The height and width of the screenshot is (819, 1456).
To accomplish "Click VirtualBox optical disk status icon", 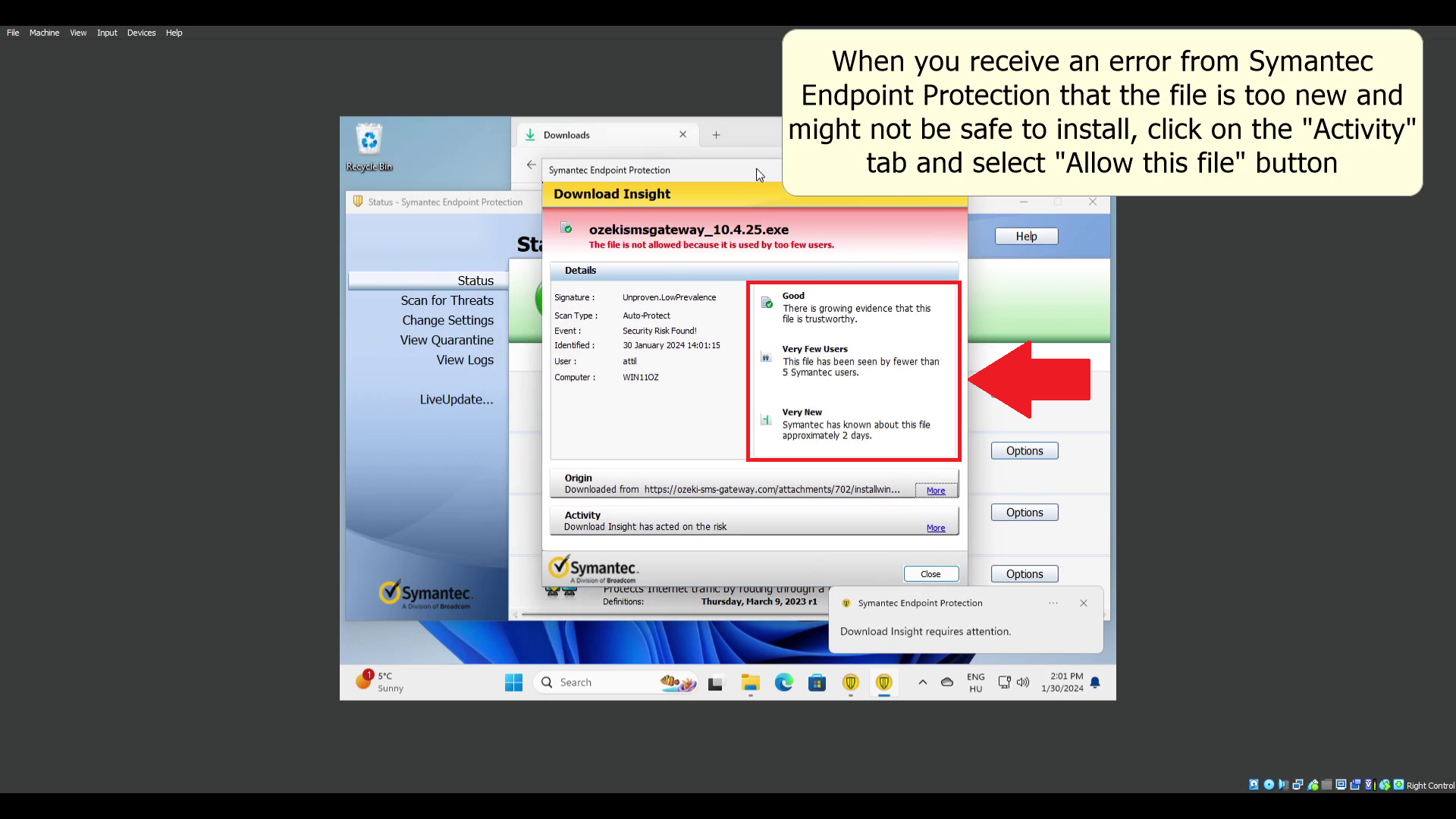I will [x=1269, y=785].
